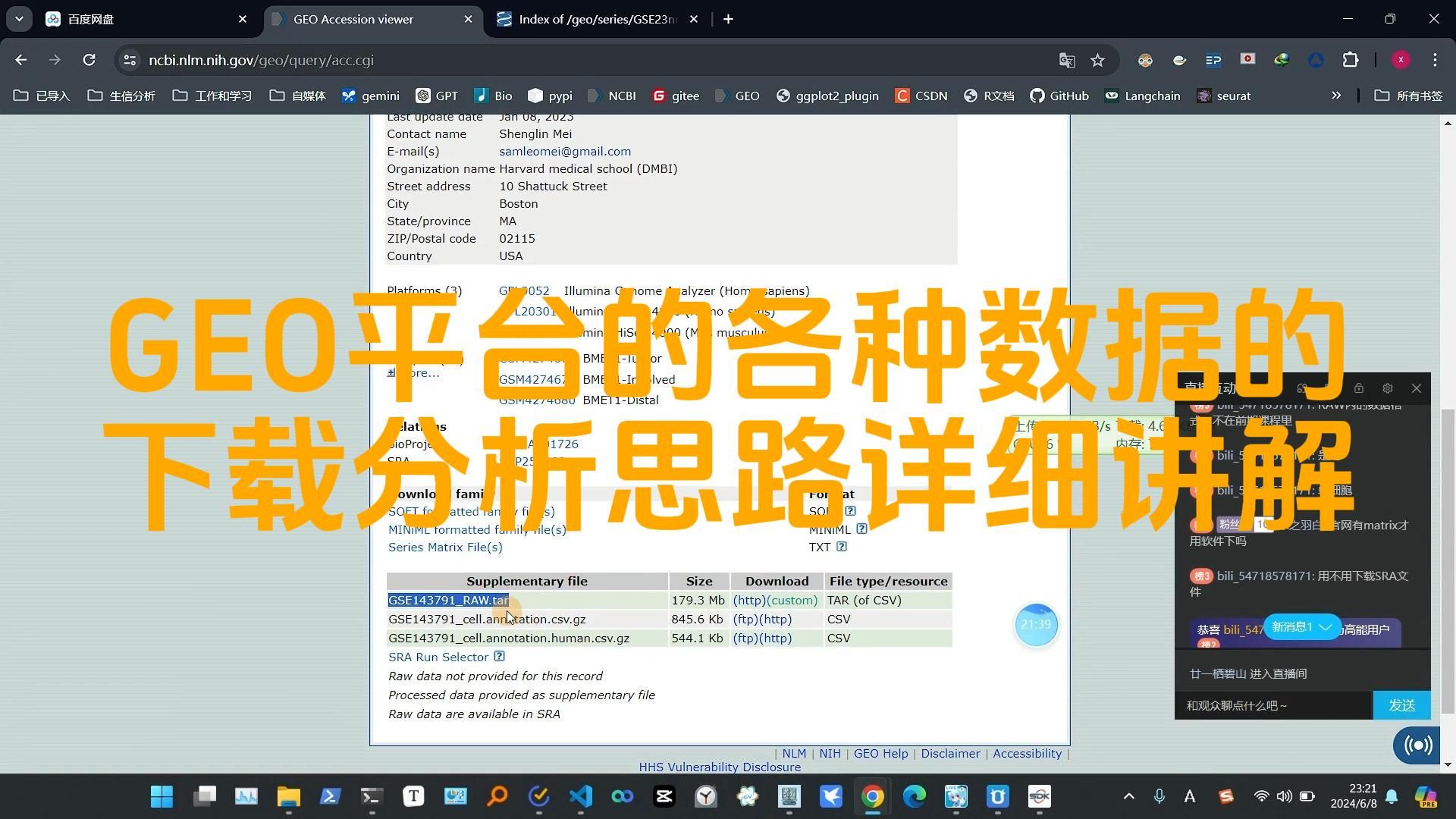Open SRA Run Selector link

[x=437, y=657]
